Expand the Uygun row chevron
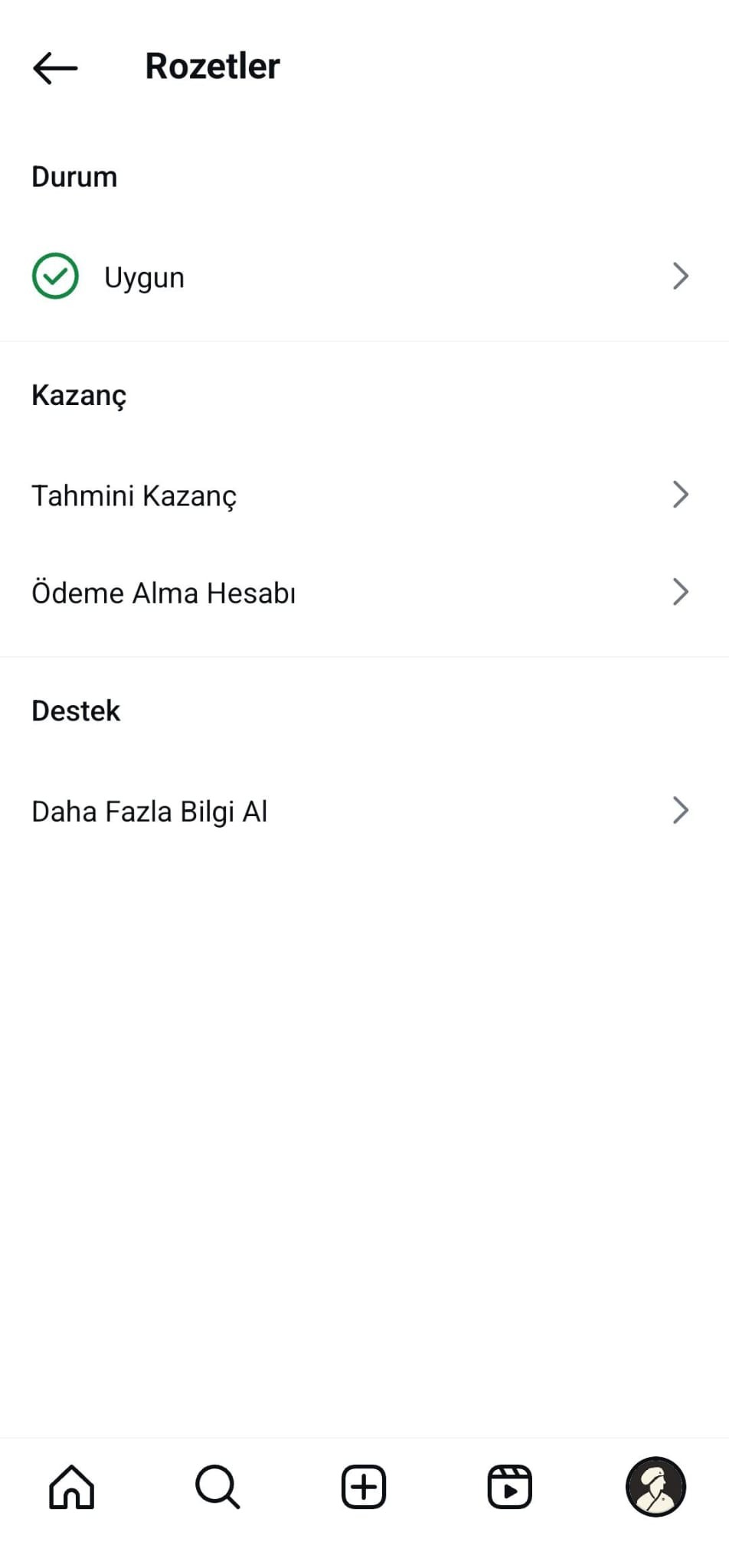The height and width of the screenshot is (1568, 729). click(681, 276)
